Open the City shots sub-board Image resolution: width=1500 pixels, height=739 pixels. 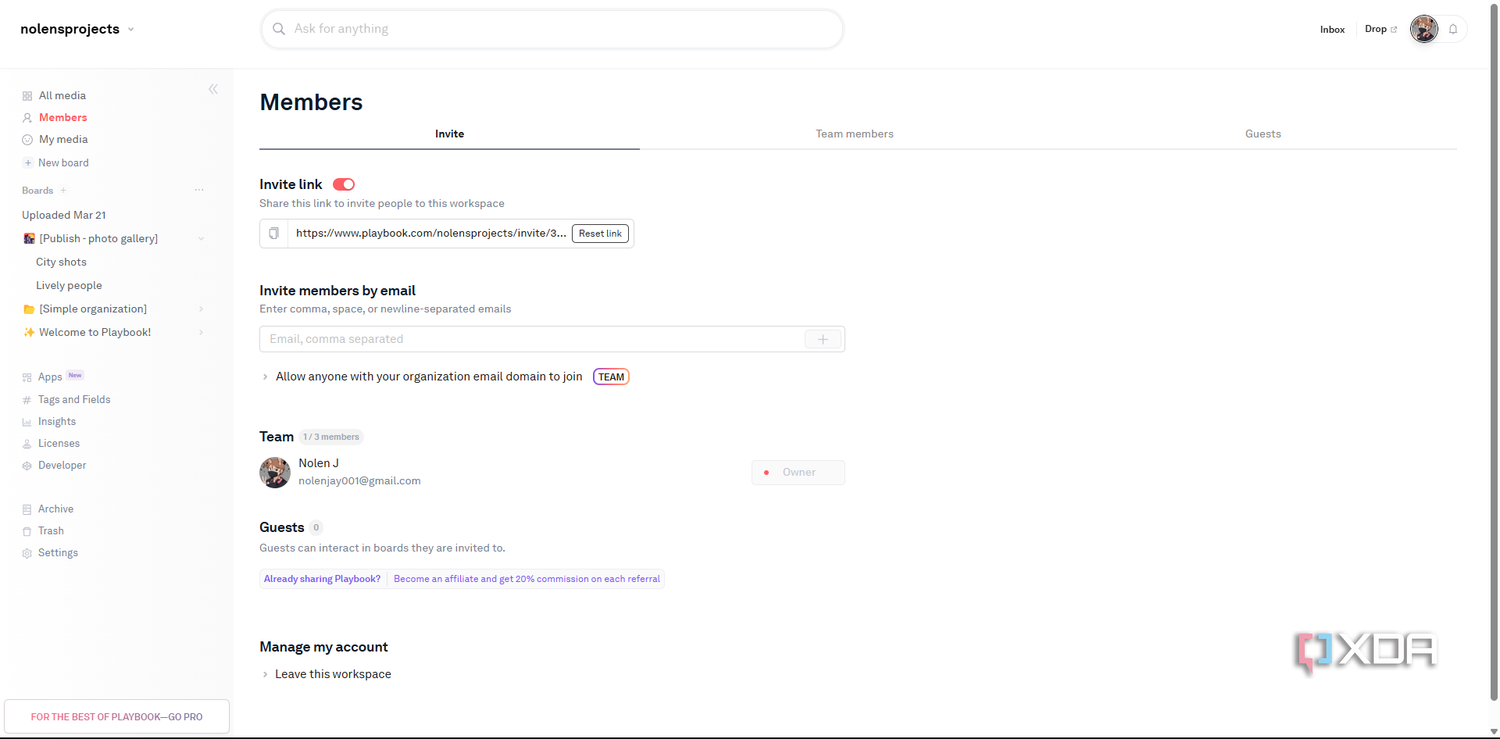61,262
